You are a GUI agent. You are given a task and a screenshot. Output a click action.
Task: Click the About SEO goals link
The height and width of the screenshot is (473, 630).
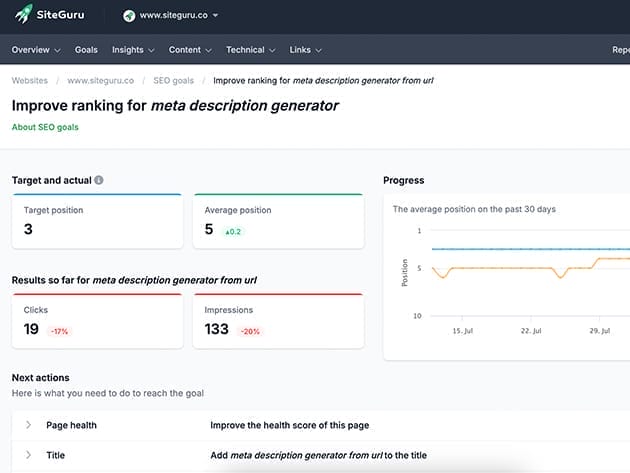point(45,127)
